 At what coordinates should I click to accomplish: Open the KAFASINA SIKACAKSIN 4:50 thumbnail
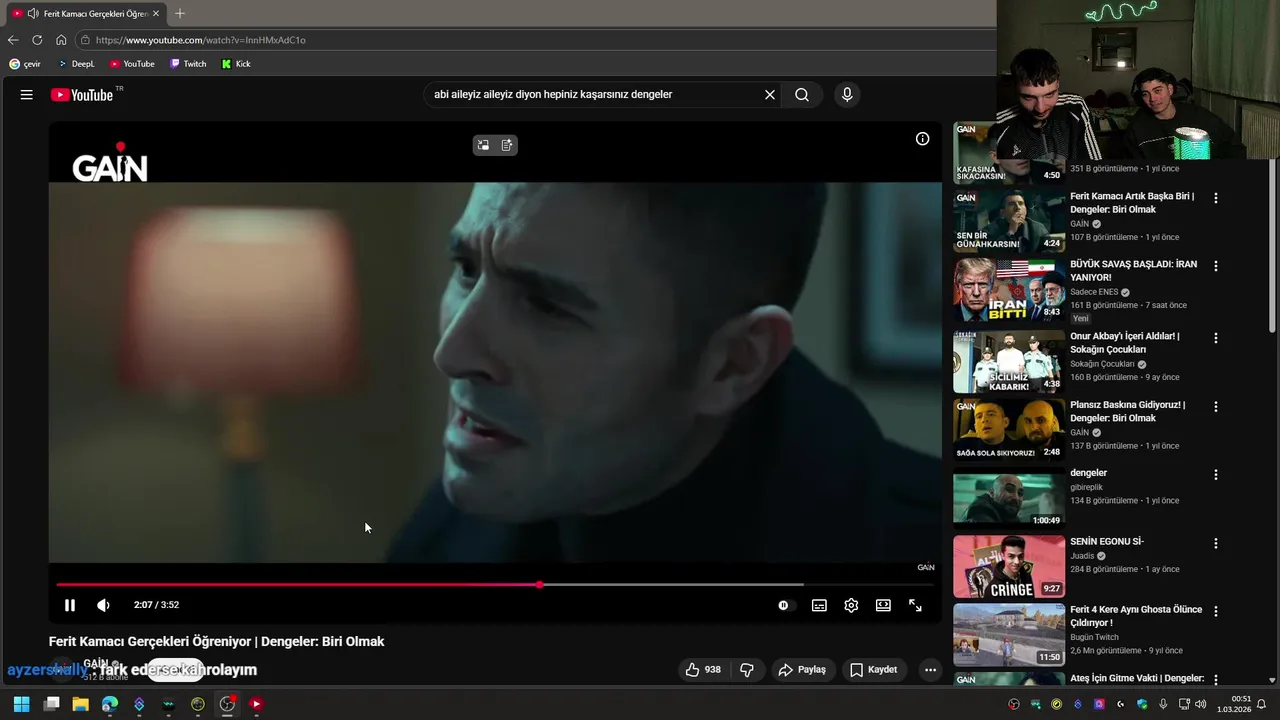pos(1009,153)
